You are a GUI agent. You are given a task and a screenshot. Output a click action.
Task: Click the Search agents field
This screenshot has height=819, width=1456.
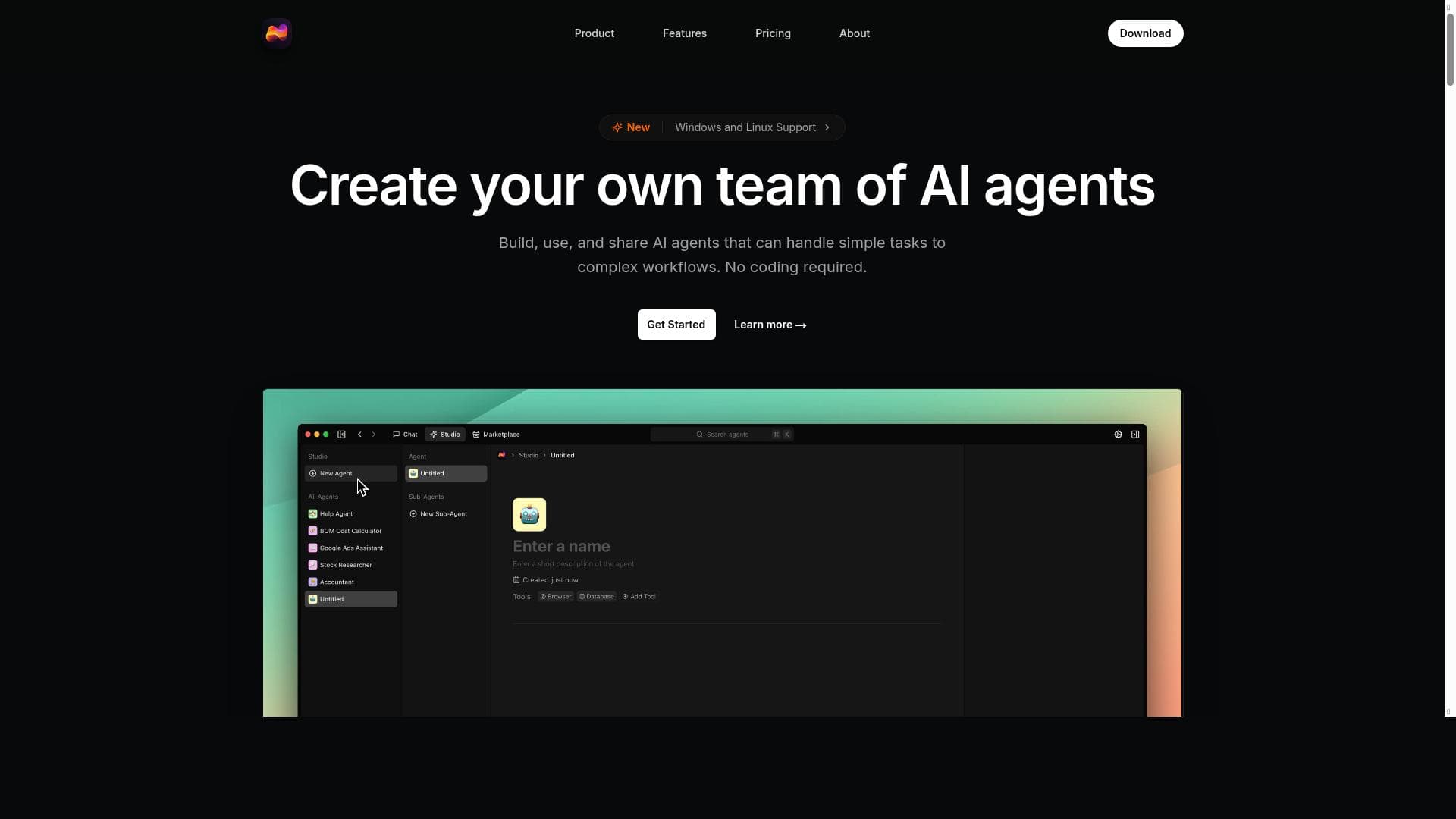click(x=722, y=435)
